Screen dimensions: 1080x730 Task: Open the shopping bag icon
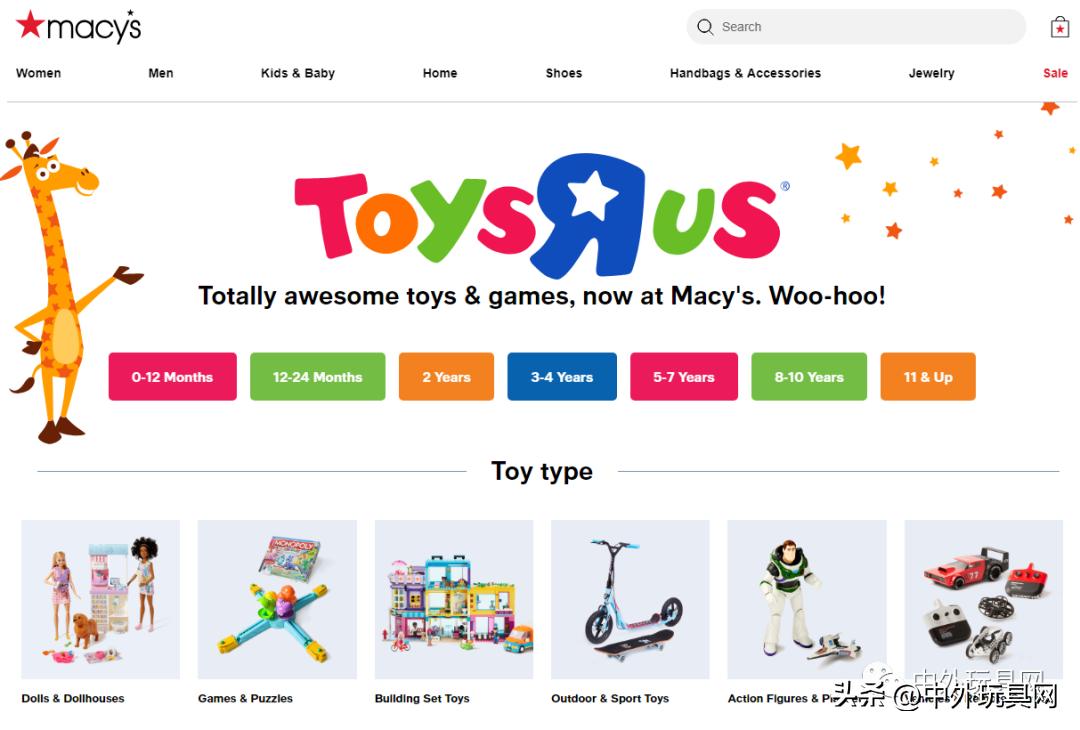click(x=1059, y=27)
